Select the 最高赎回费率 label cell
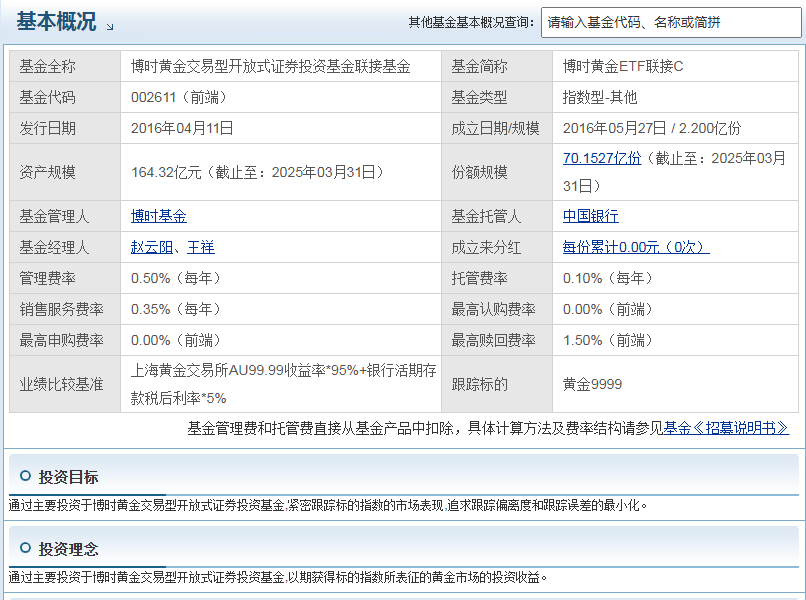This screenshot has width=806, height=600. (x=497, y=340)
